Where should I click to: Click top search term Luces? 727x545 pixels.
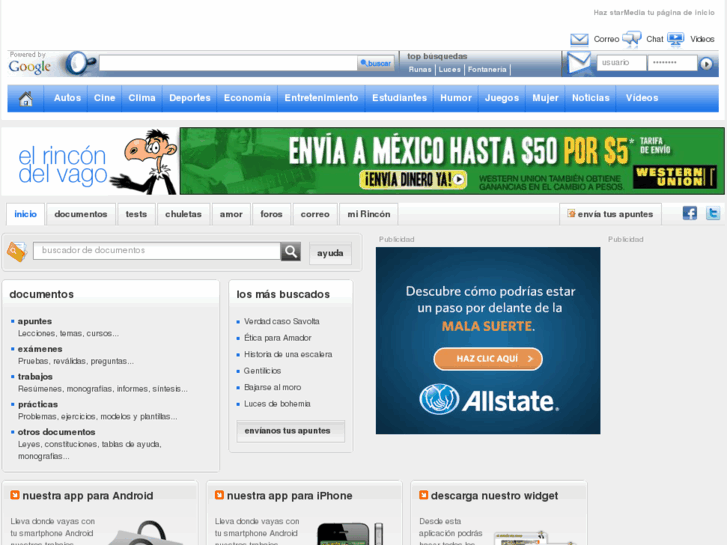pyautogui.click(x=450, y=70)
